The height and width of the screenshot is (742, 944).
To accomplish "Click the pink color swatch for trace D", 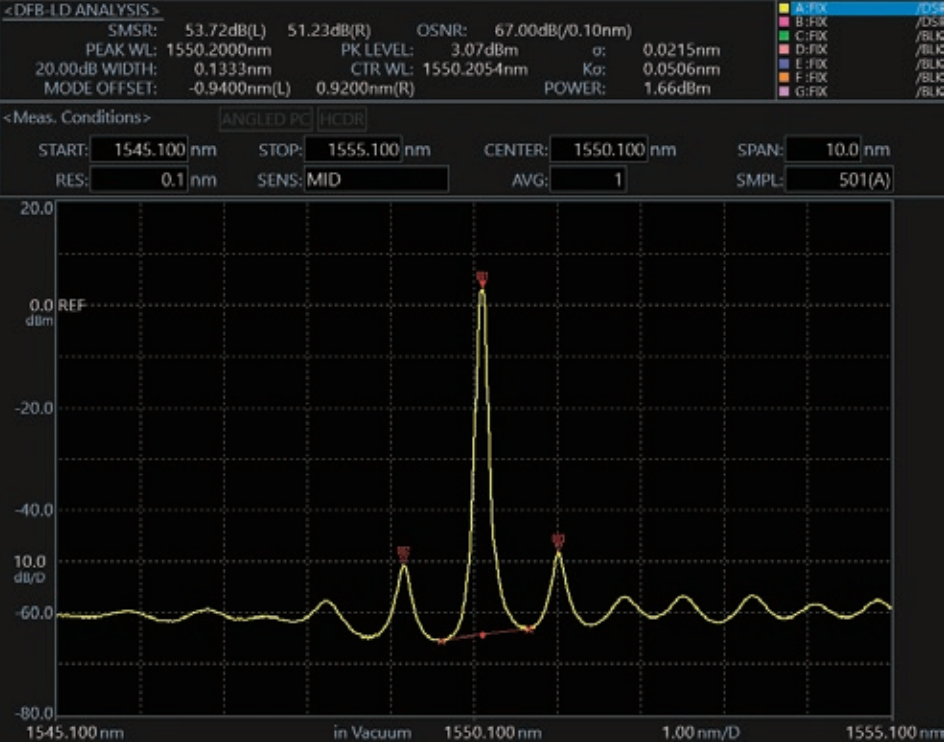I will click(x=786, y=49).
